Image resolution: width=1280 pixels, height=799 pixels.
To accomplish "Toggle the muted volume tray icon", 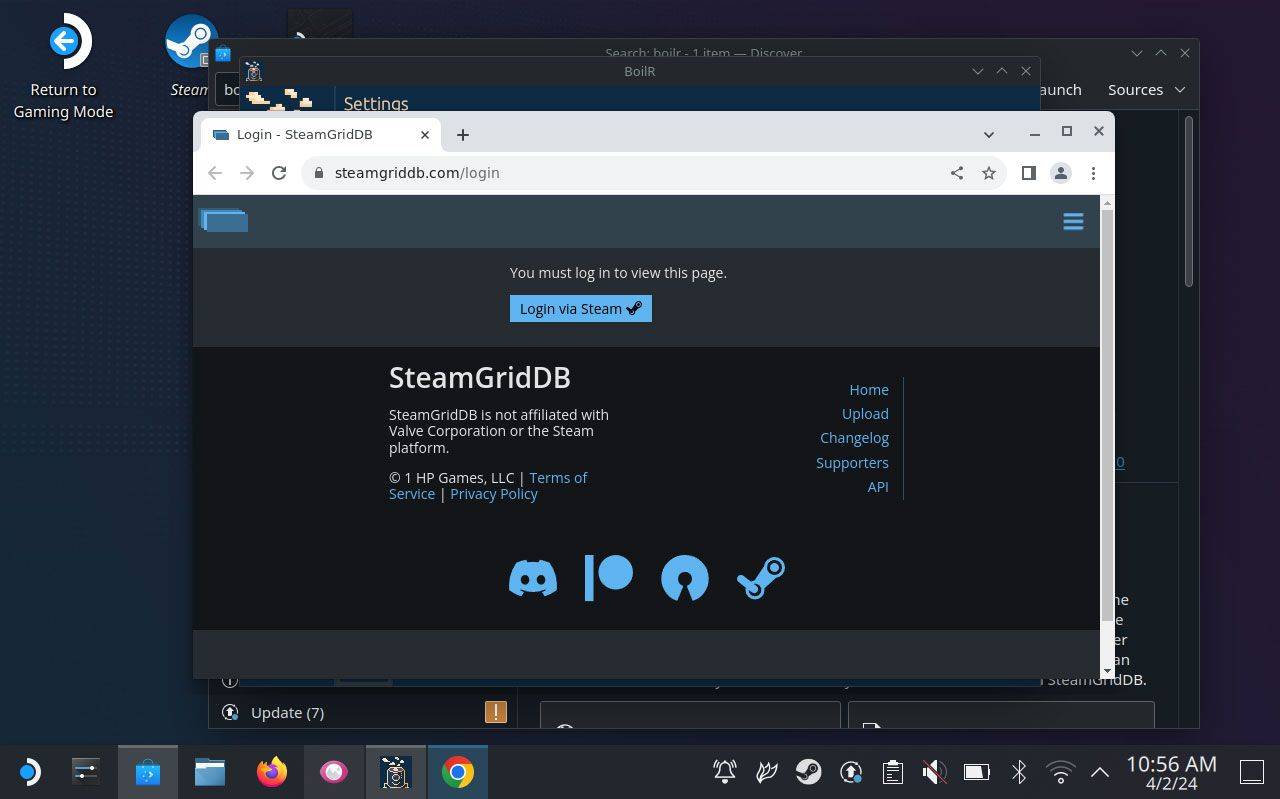I will [934, 772].
